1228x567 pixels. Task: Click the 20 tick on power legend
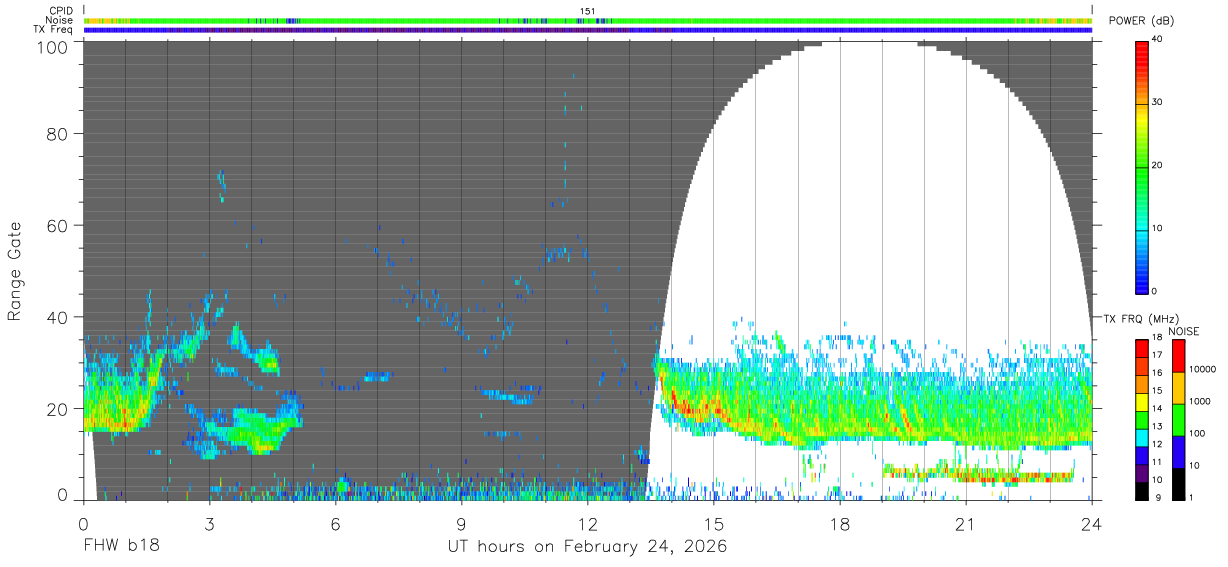point(1159,166)
